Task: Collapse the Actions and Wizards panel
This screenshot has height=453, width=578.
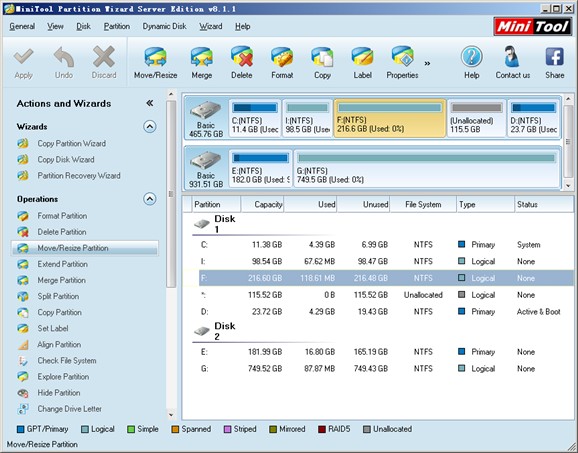Action: (x=149, y=103)
